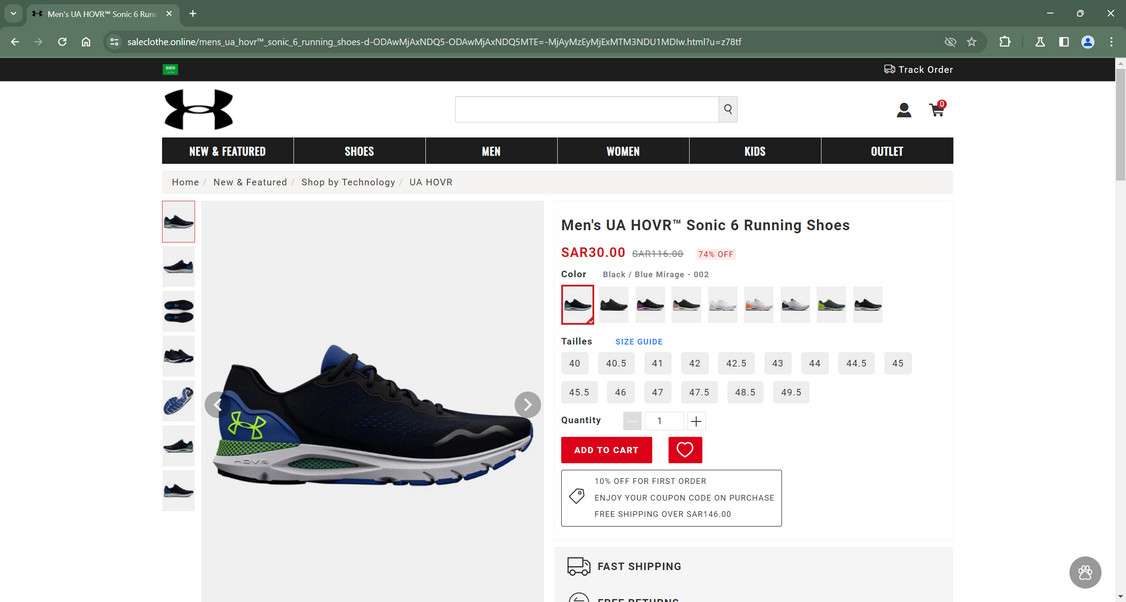Show next product image arrow
This screenshot has width=1126, height=602.
(x=527, y=404)
